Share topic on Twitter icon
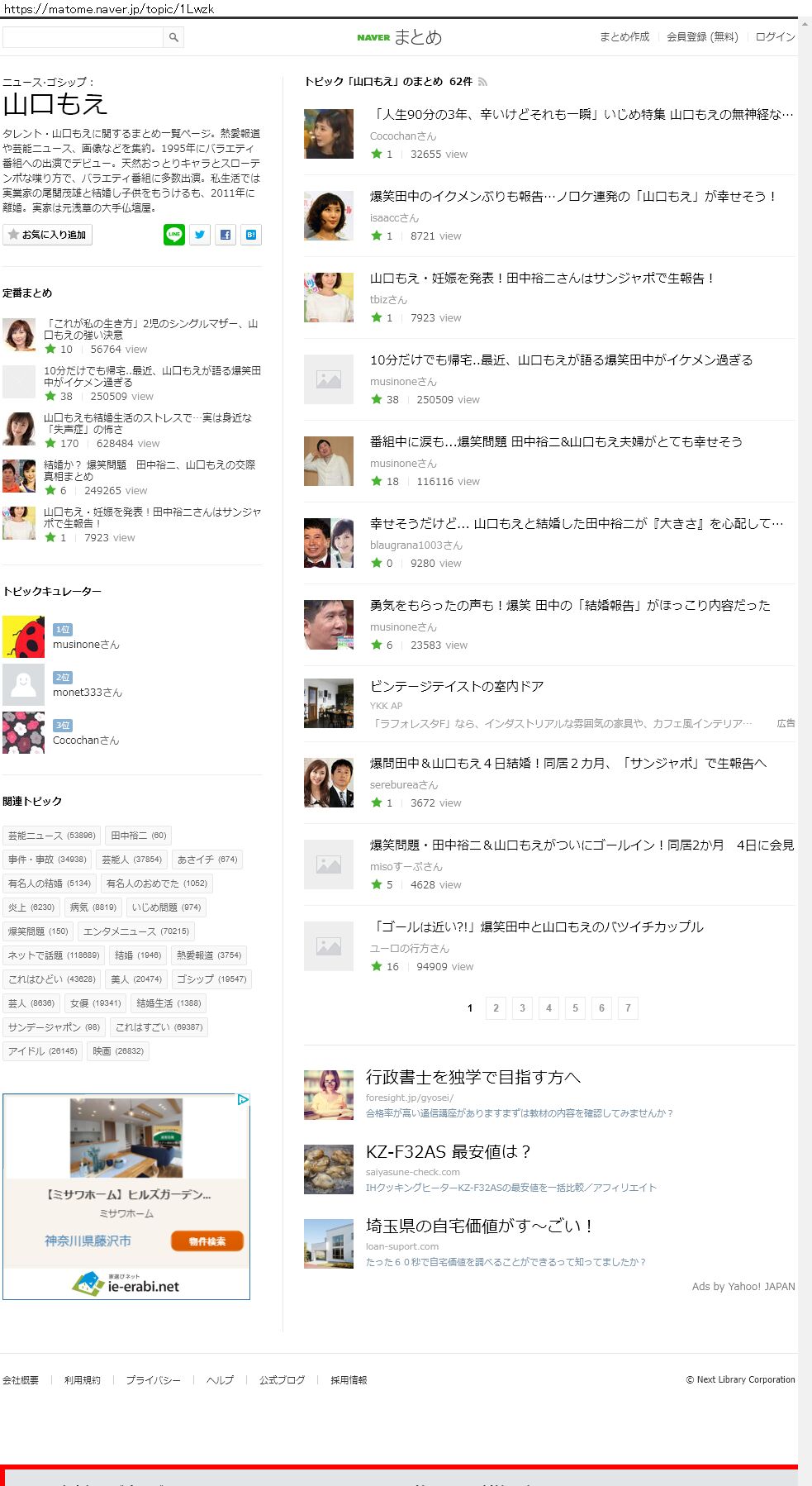Screen dimensions: 812x1486 click(200, 235)
